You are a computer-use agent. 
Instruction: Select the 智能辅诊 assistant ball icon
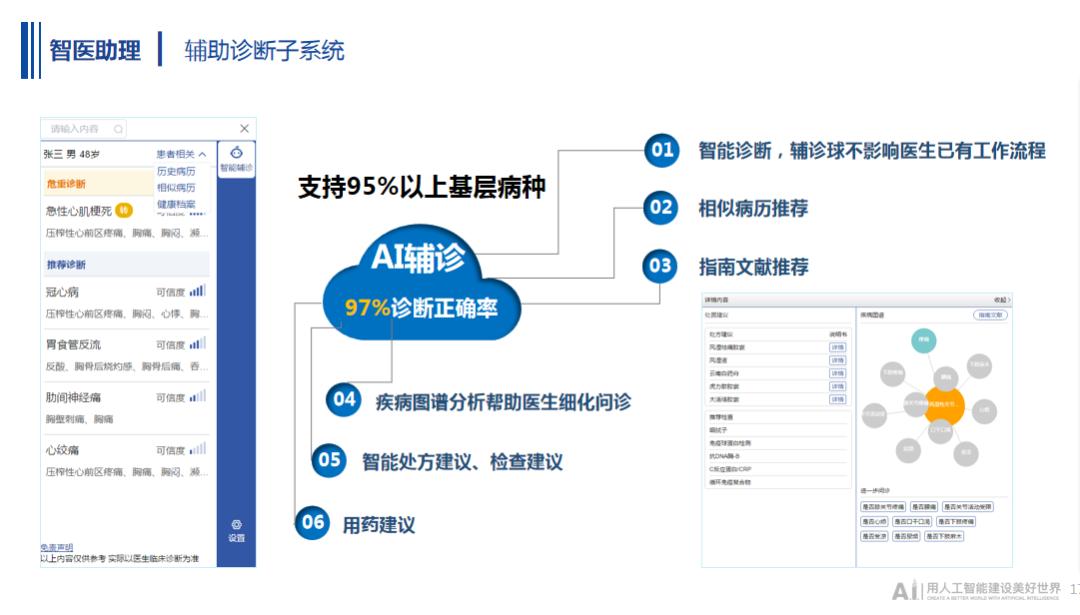pyautogui.click(x=236, y=151)
